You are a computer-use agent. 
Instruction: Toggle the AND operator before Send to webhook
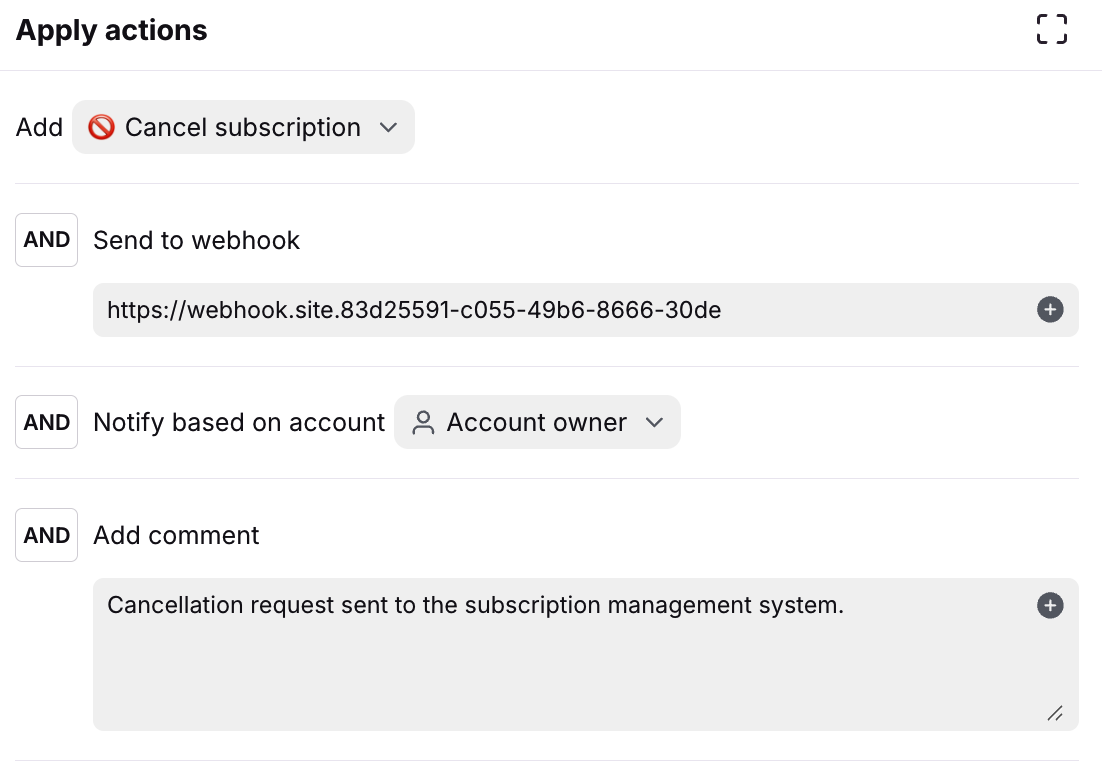47,240
